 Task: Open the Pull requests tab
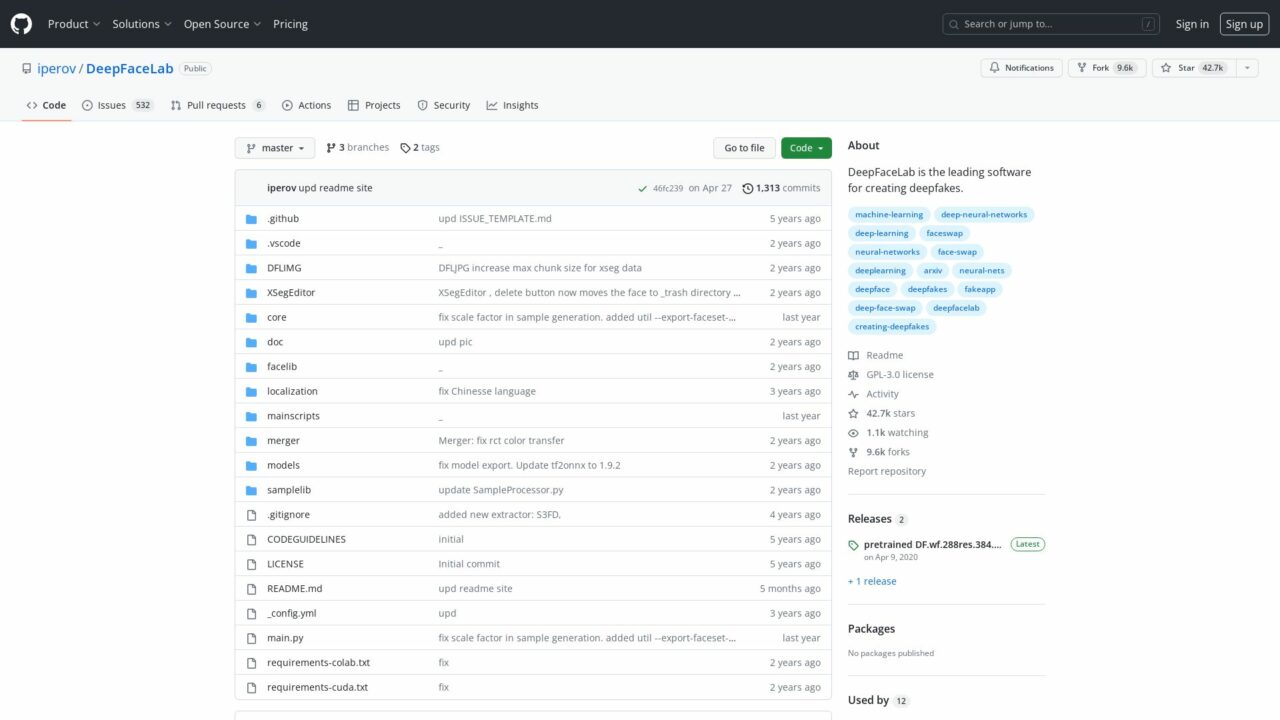[x=217, y=105]
